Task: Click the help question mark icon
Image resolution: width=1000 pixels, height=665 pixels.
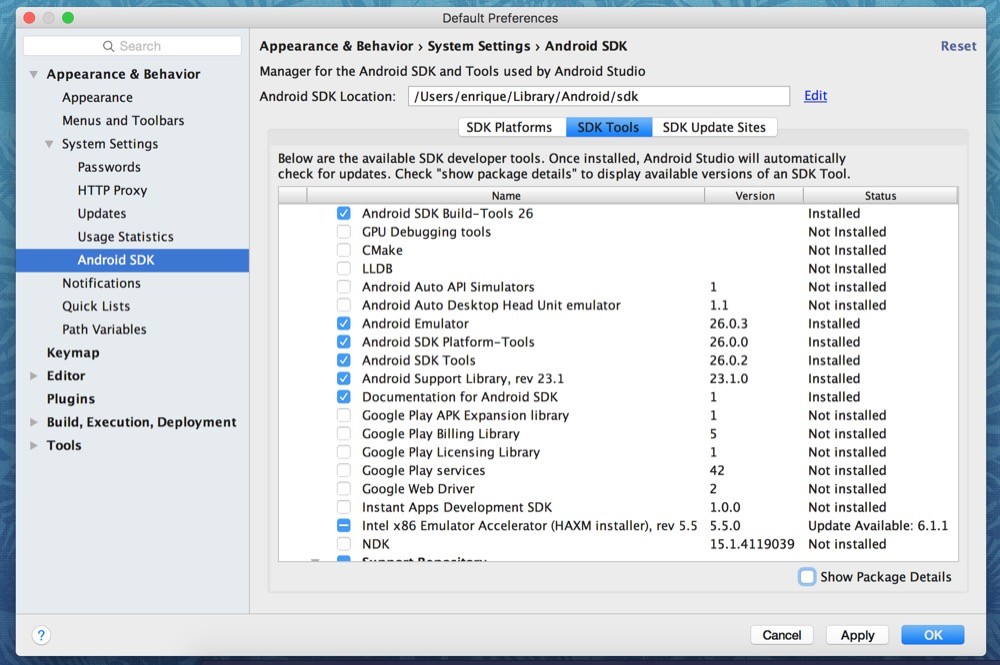Action: (41, 635)
